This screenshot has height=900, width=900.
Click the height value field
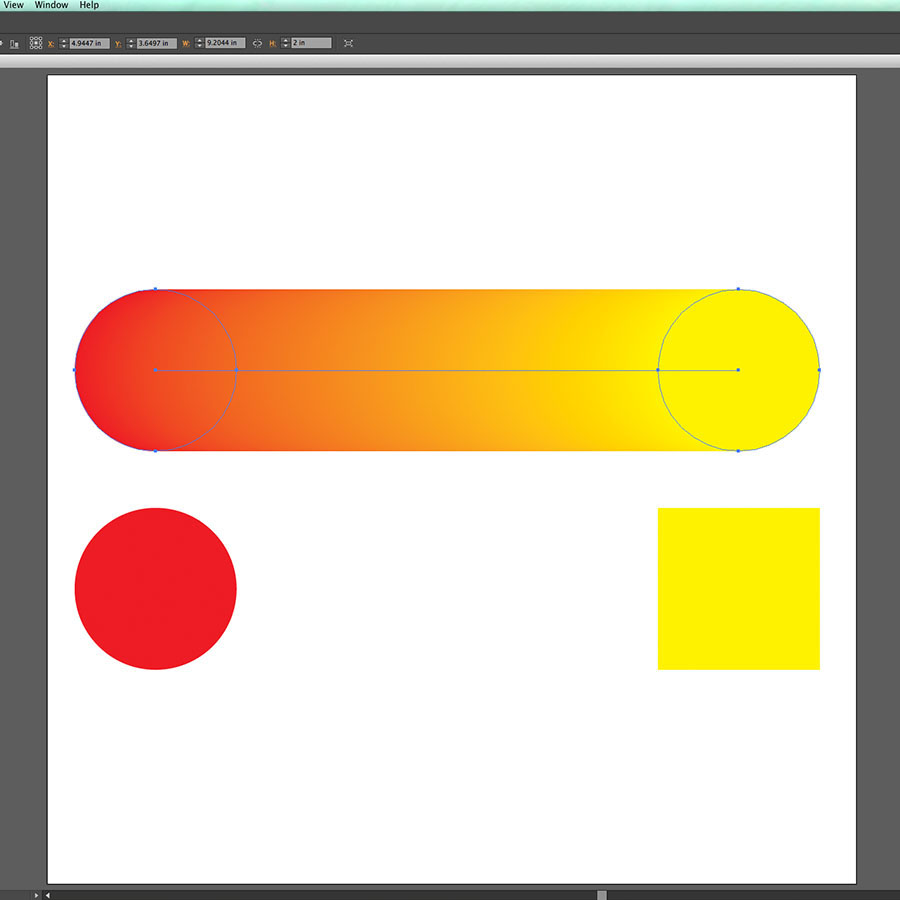[x=311, y=43]
